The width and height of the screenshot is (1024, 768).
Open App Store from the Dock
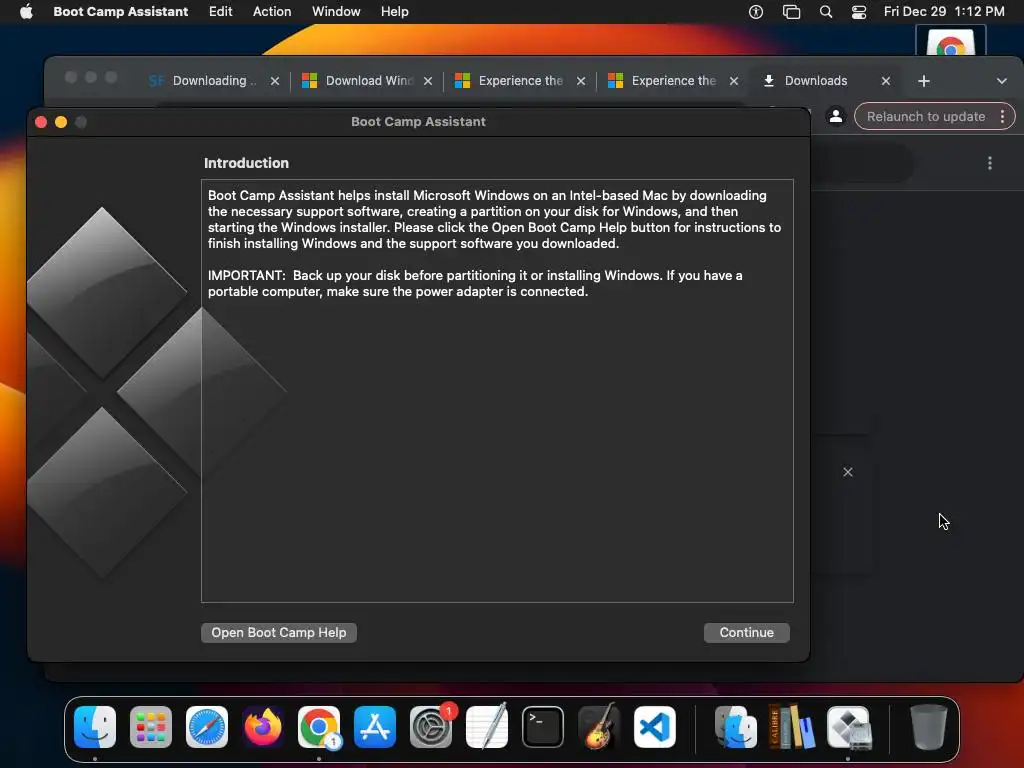click(x=375, y=727)
